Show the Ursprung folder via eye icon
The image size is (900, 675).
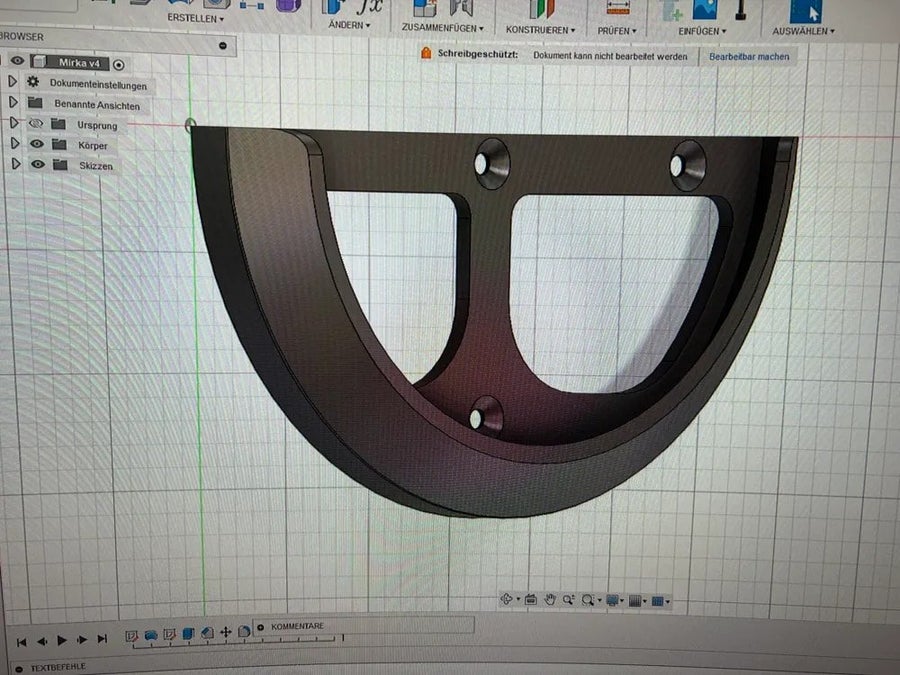pos(36,123)
